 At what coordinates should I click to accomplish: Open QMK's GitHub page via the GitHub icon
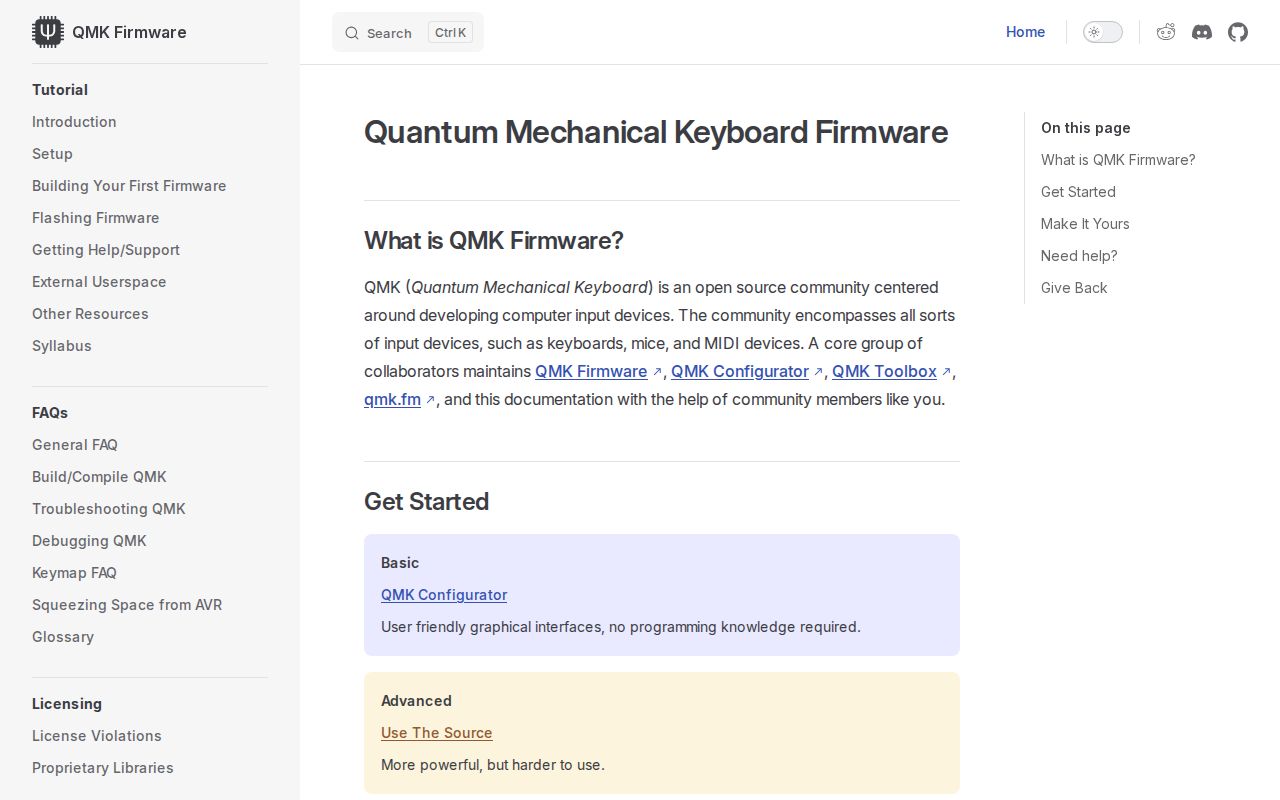point(1238,32)
